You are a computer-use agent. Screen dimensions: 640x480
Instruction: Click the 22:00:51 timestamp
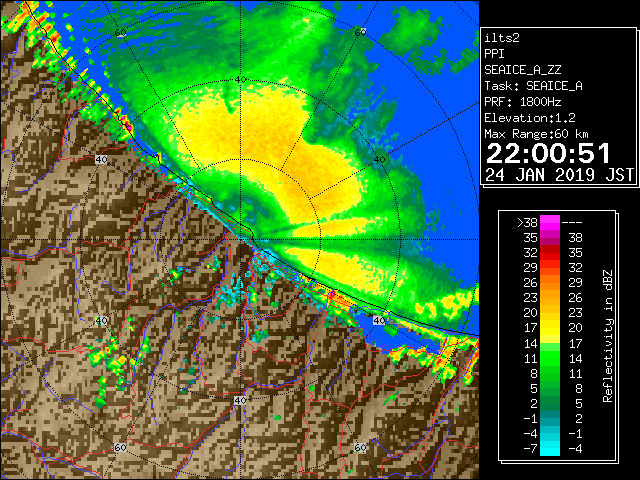click(x=548, y=153)
